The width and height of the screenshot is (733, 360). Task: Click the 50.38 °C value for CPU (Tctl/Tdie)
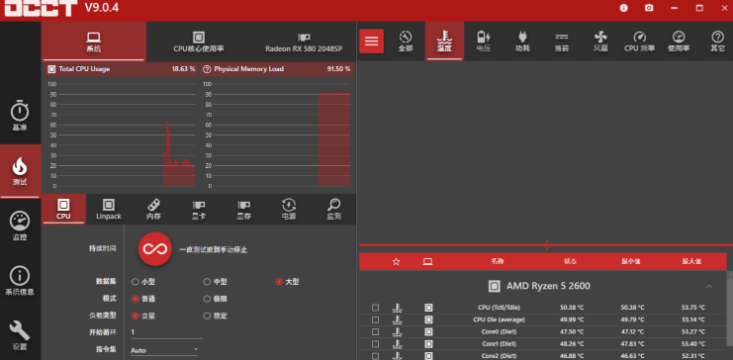tap(571, 308)
